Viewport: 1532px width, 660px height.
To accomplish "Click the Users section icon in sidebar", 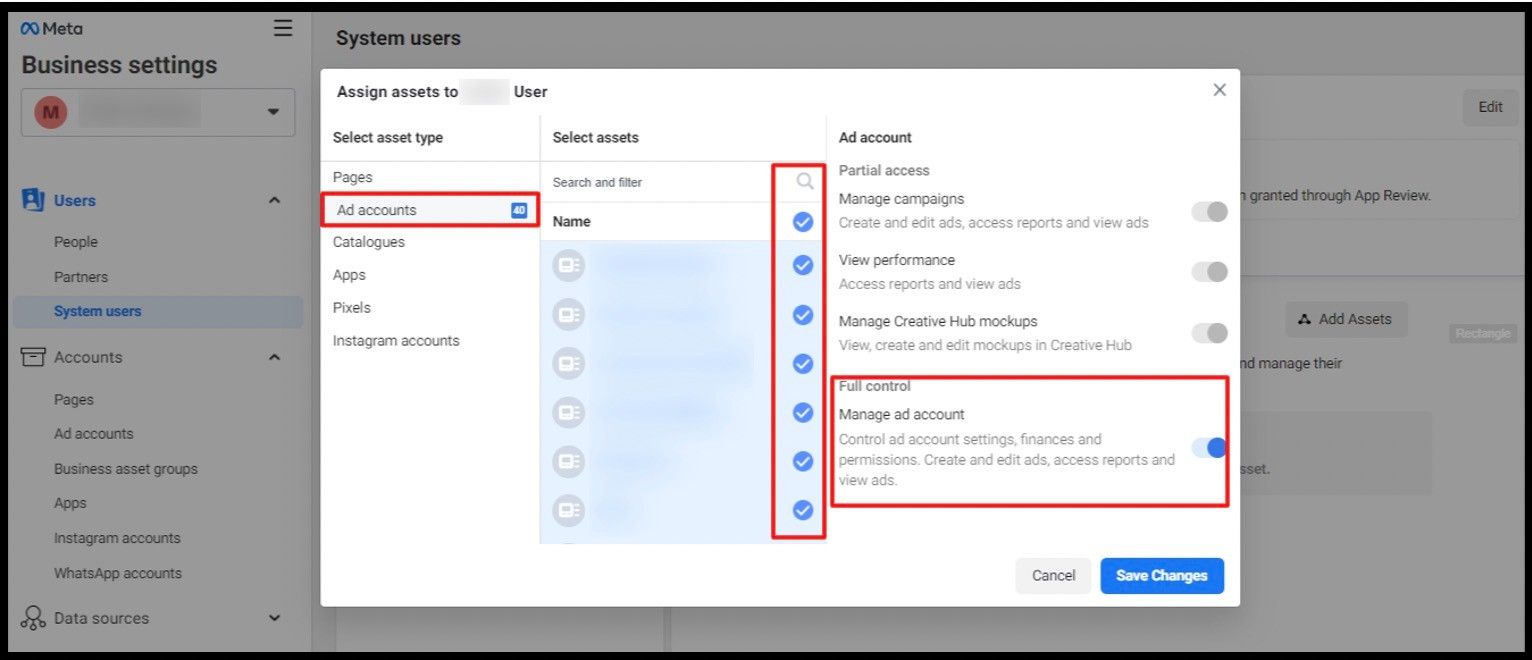I will (33, 200).
